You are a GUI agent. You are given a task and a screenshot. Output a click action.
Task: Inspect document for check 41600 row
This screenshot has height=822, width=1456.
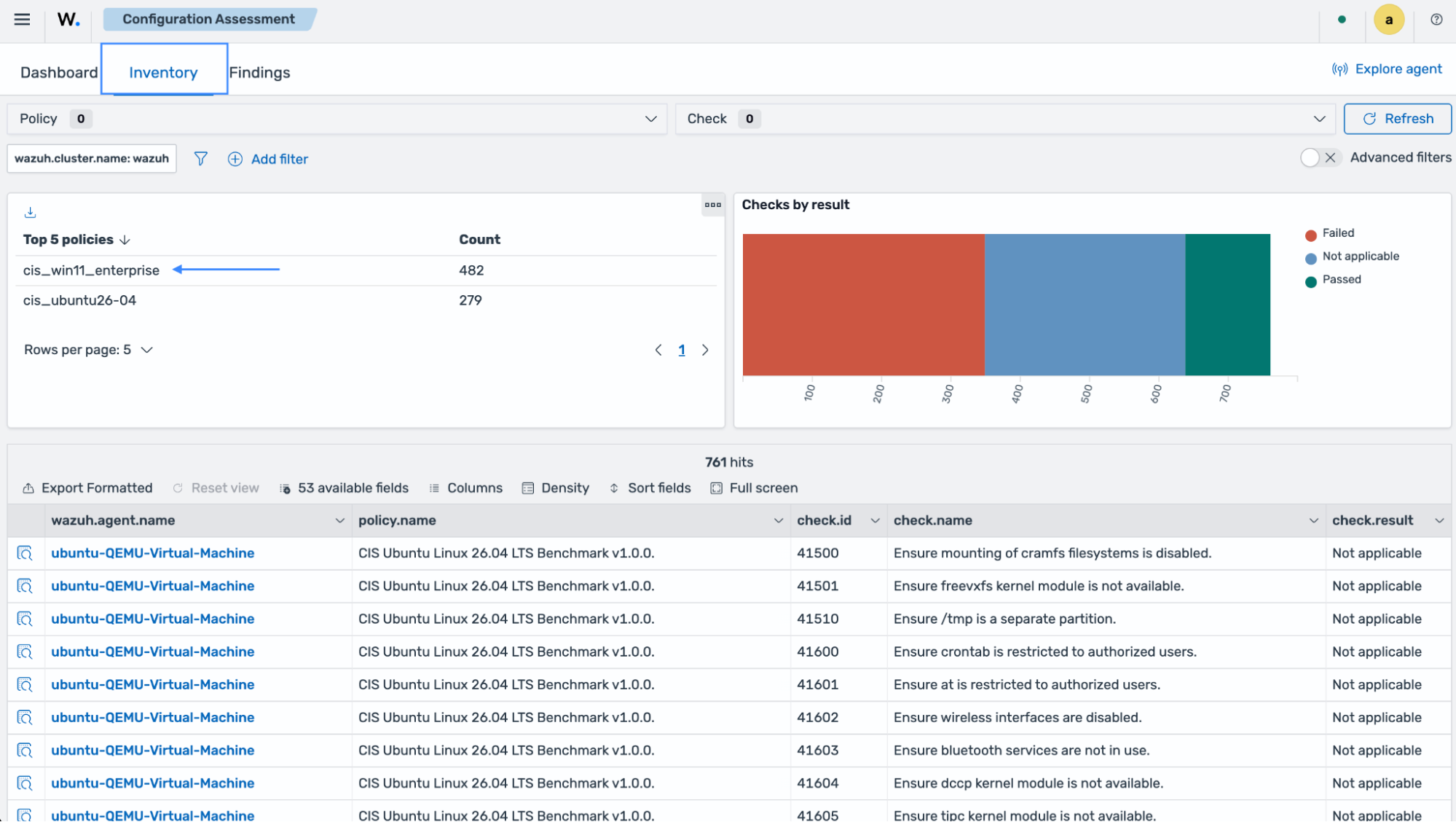pos(25,651)
